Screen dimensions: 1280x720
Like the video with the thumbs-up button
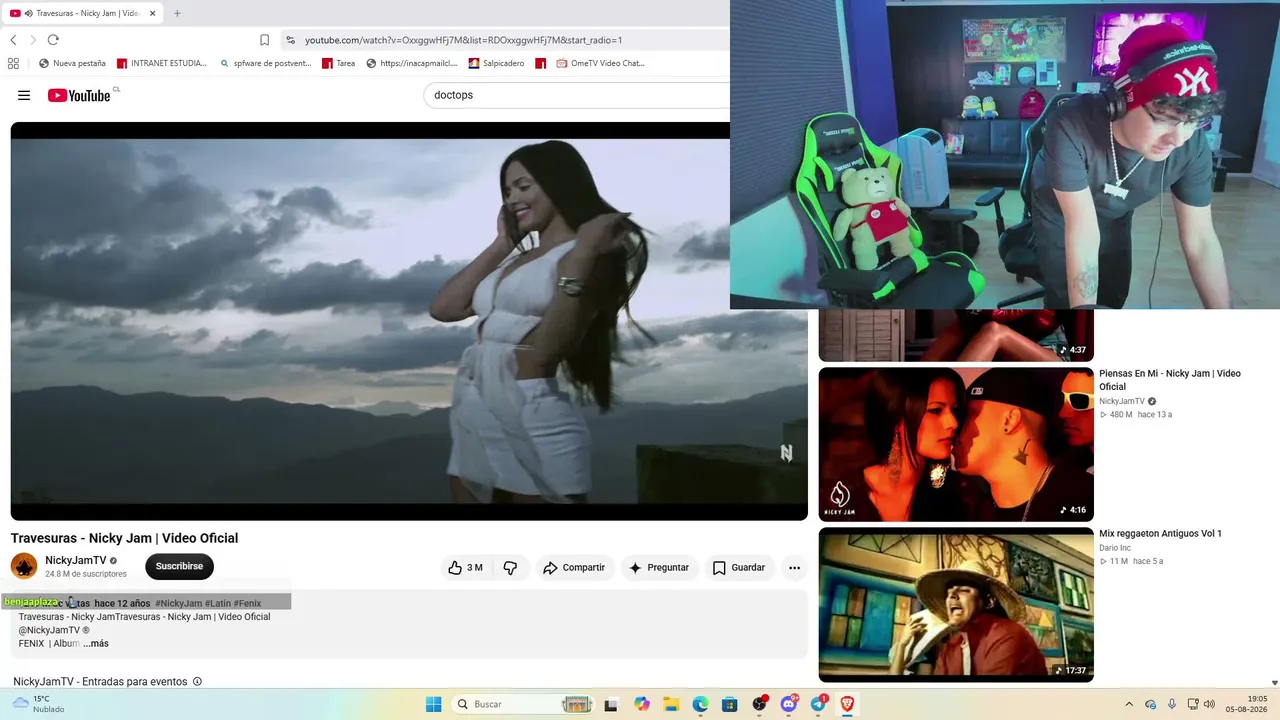coord(465,567)
